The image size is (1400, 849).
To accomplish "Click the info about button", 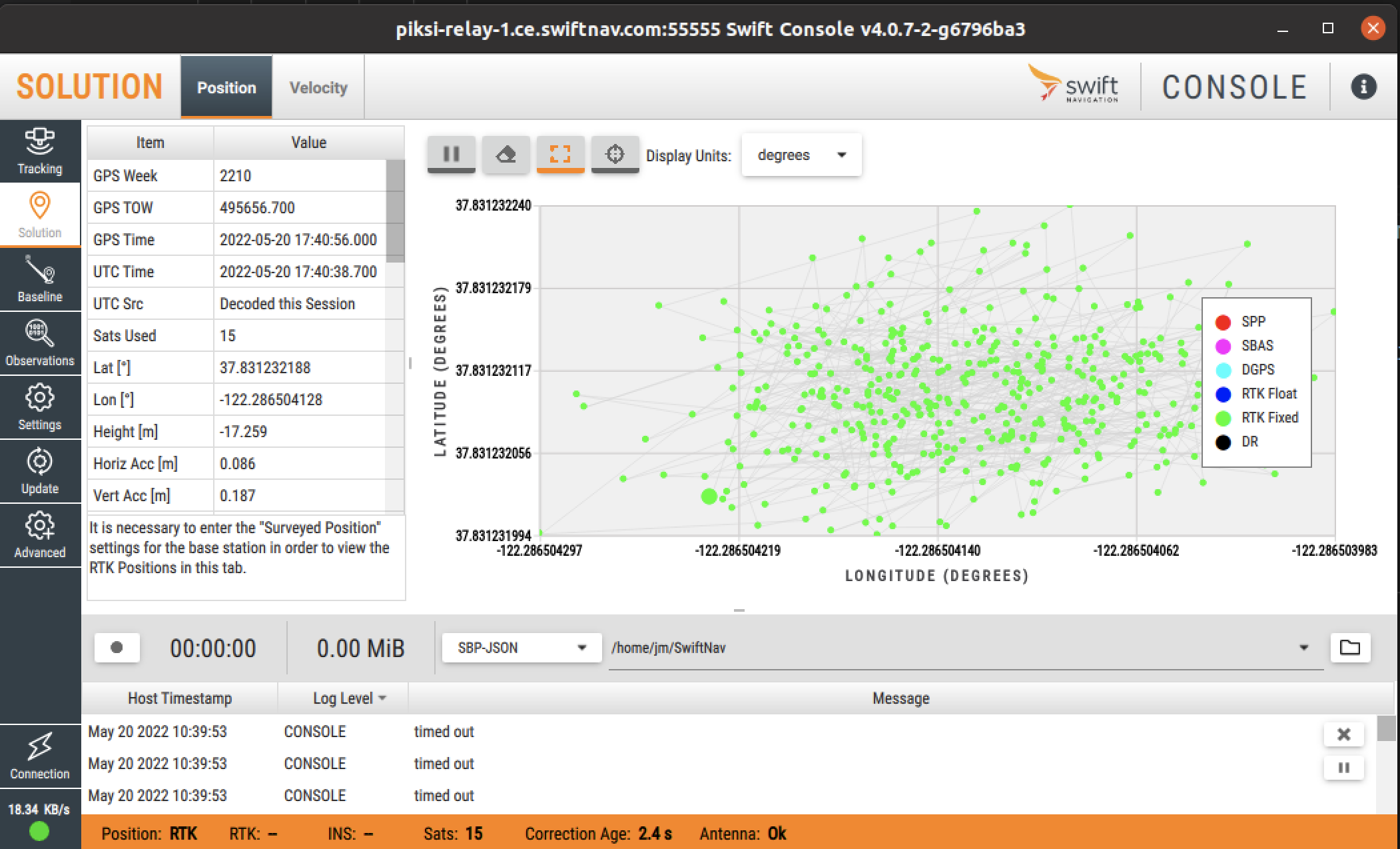I will click(1363, 87).
